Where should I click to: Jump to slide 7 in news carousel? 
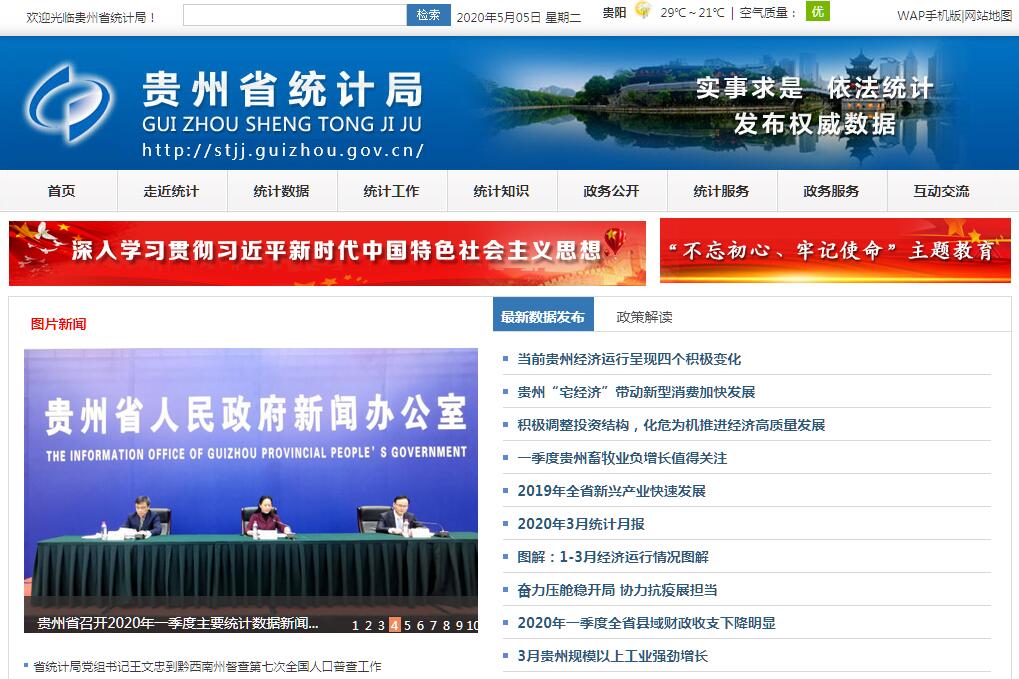pos(434,625)
